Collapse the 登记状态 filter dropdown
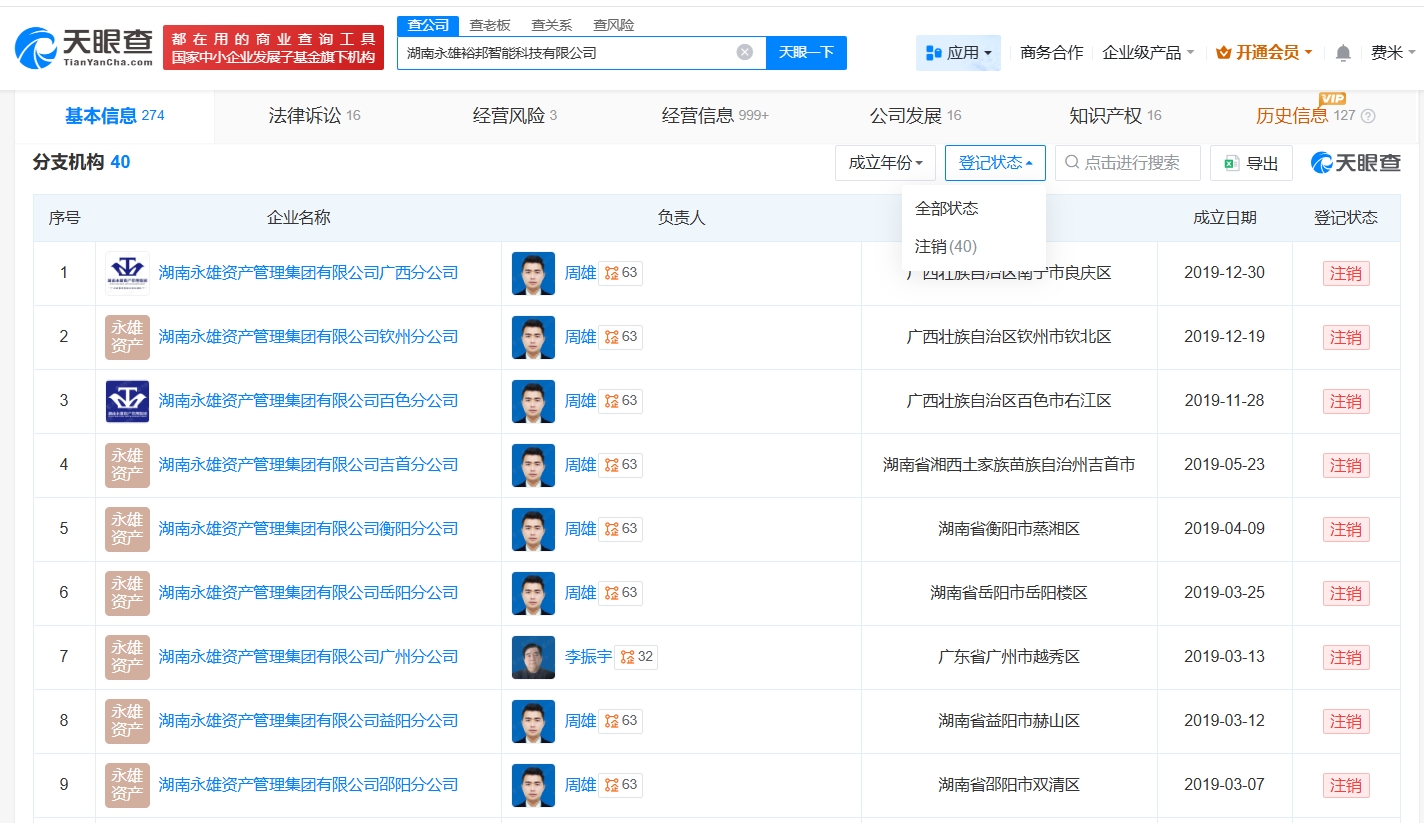The image size is (1424, 823). tap(995, 163)
